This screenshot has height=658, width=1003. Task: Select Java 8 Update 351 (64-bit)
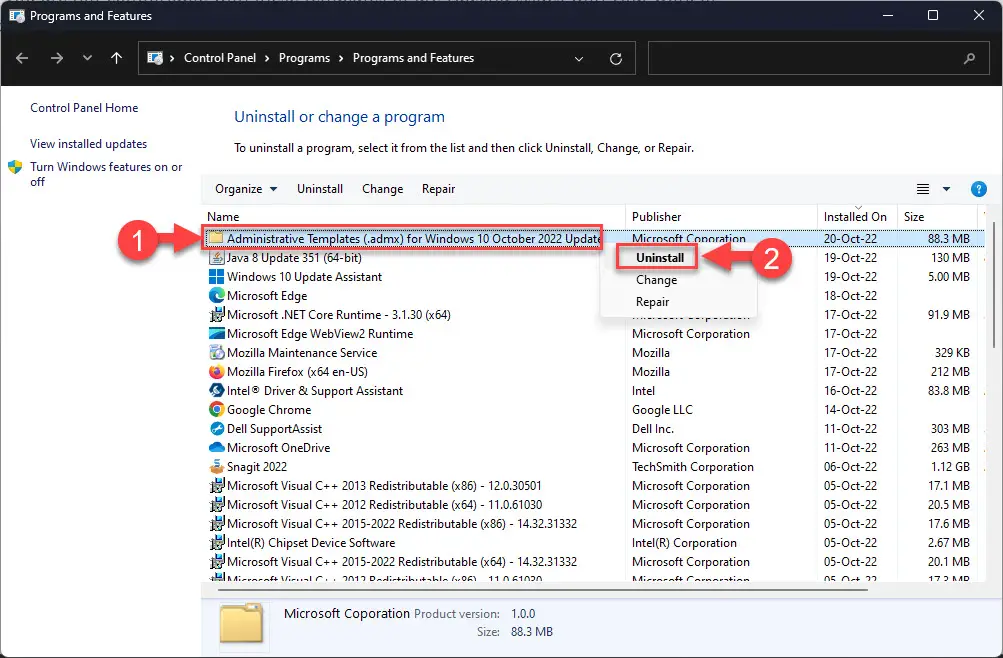tap(294, 258)
